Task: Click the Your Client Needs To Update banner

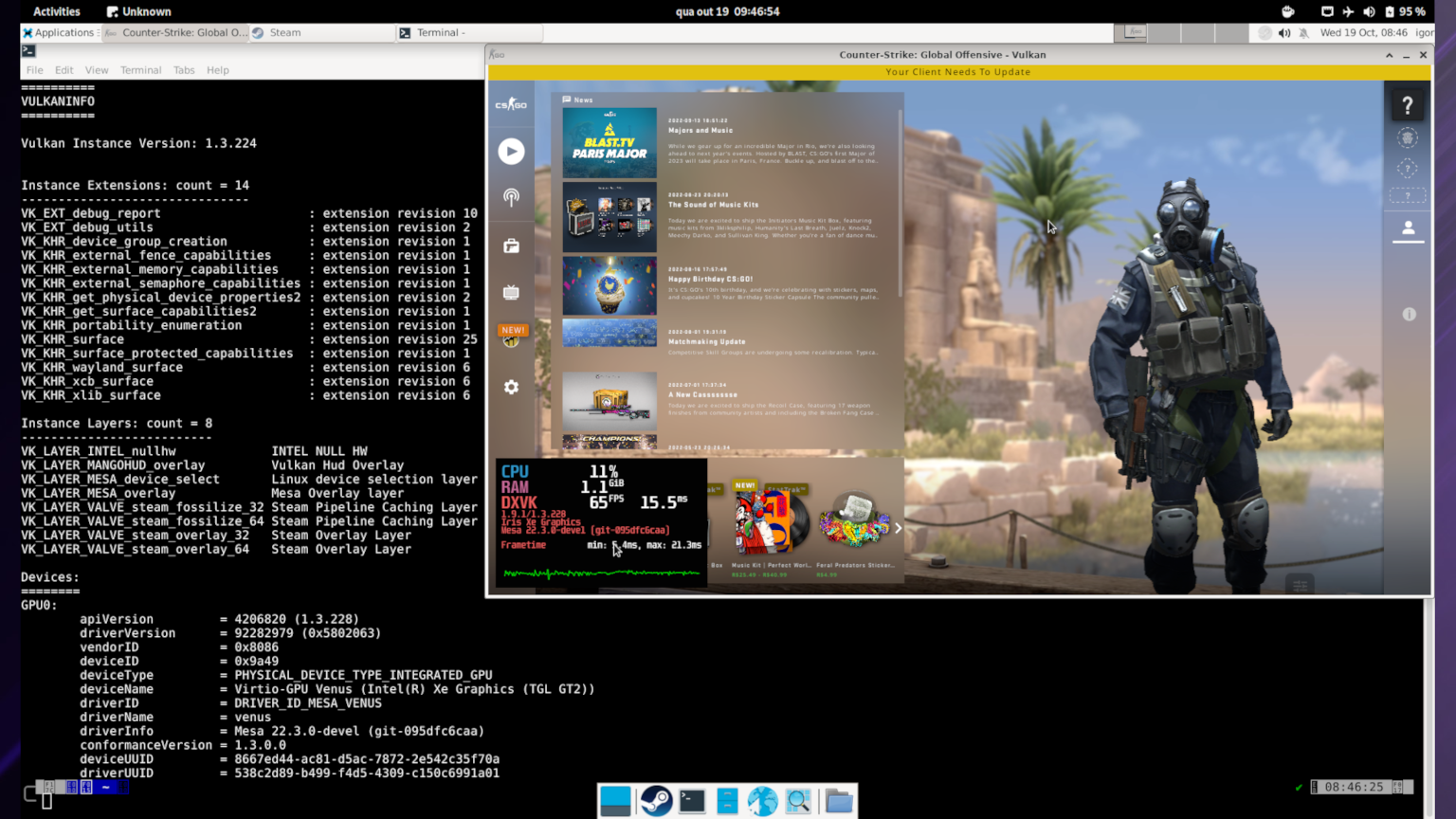Action: coord(958,72)
